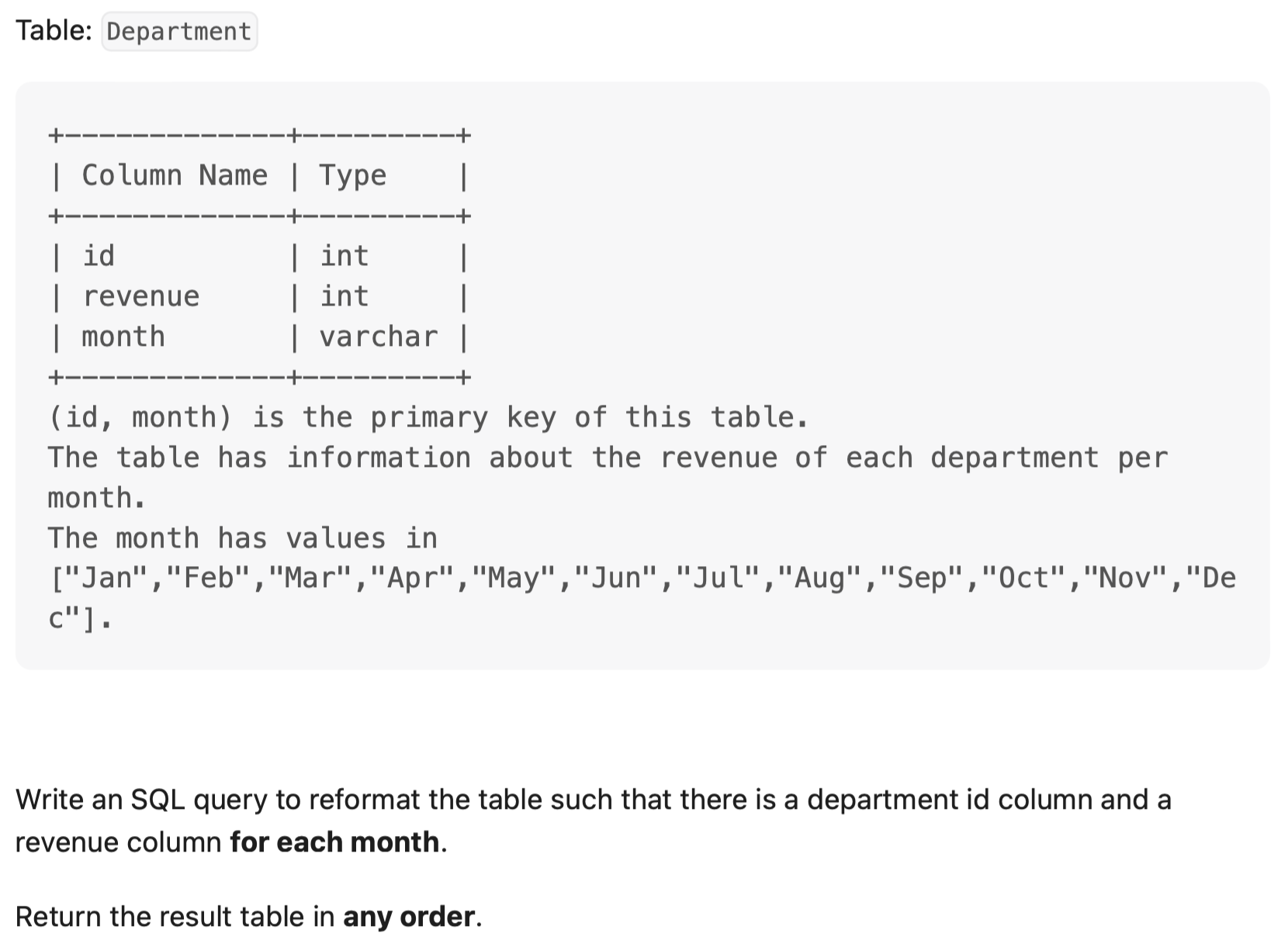Click the "Sep" month value
The width and height of the screenshot is (1288, 940).
click(x=922, y=578)
